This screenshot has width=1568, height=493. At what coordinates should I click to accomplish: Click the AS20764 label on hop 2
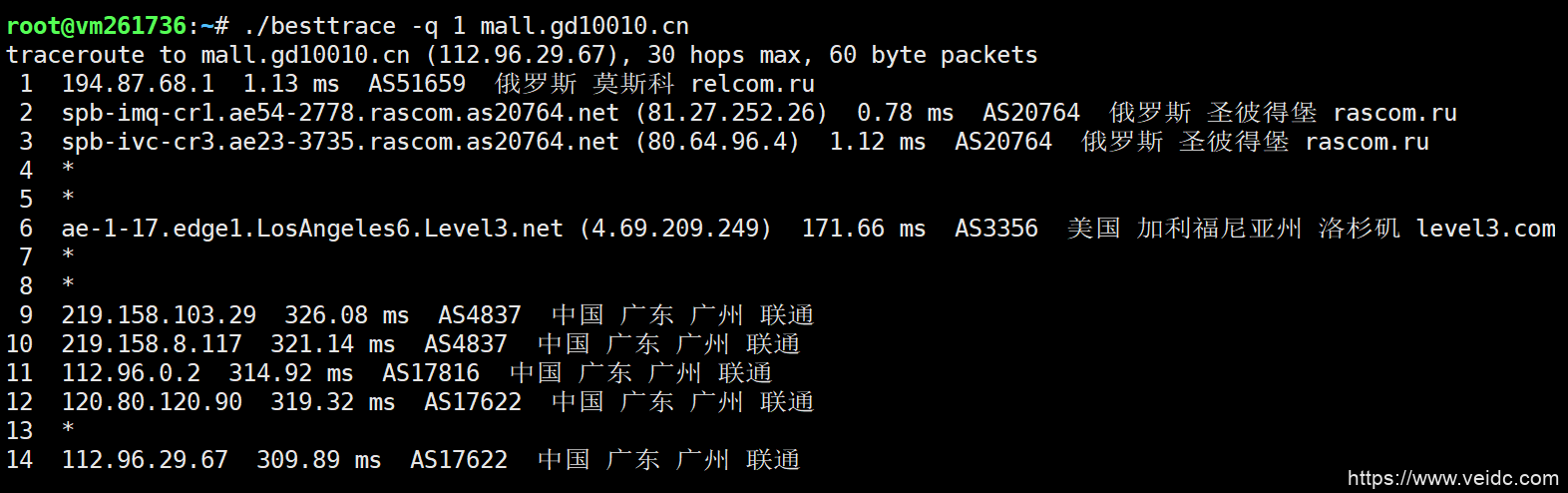(1030, 113)
